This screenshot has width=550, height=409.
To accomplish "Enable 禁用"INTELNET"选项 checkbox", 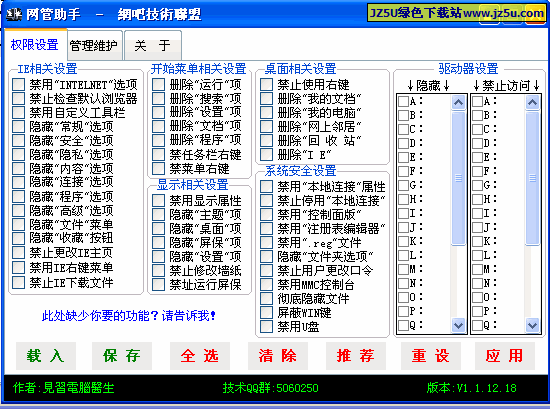I will (x=19, y=85).
